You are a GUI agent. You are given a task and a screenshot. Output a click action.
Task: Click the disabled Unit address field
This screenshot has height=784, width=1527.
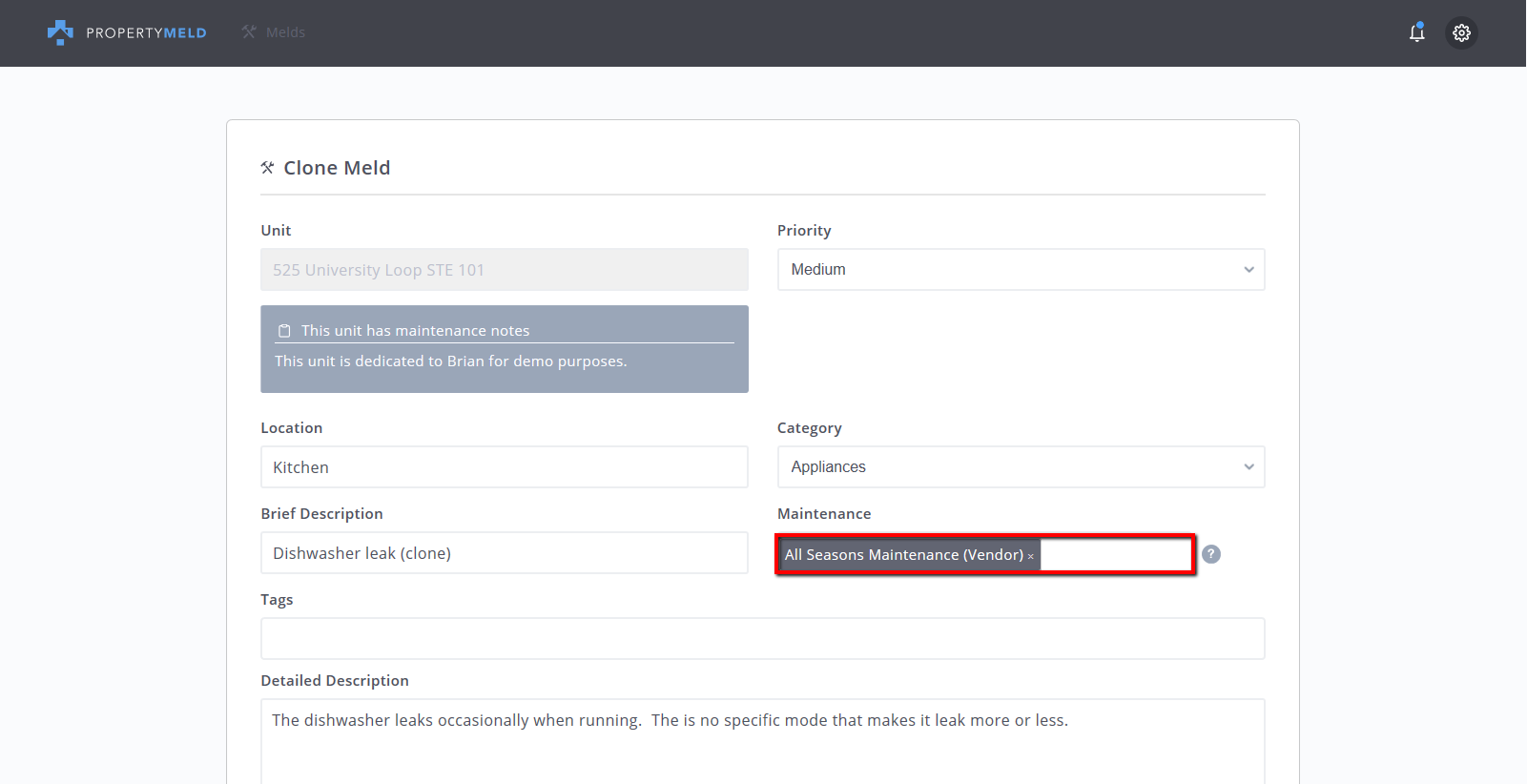504,270
